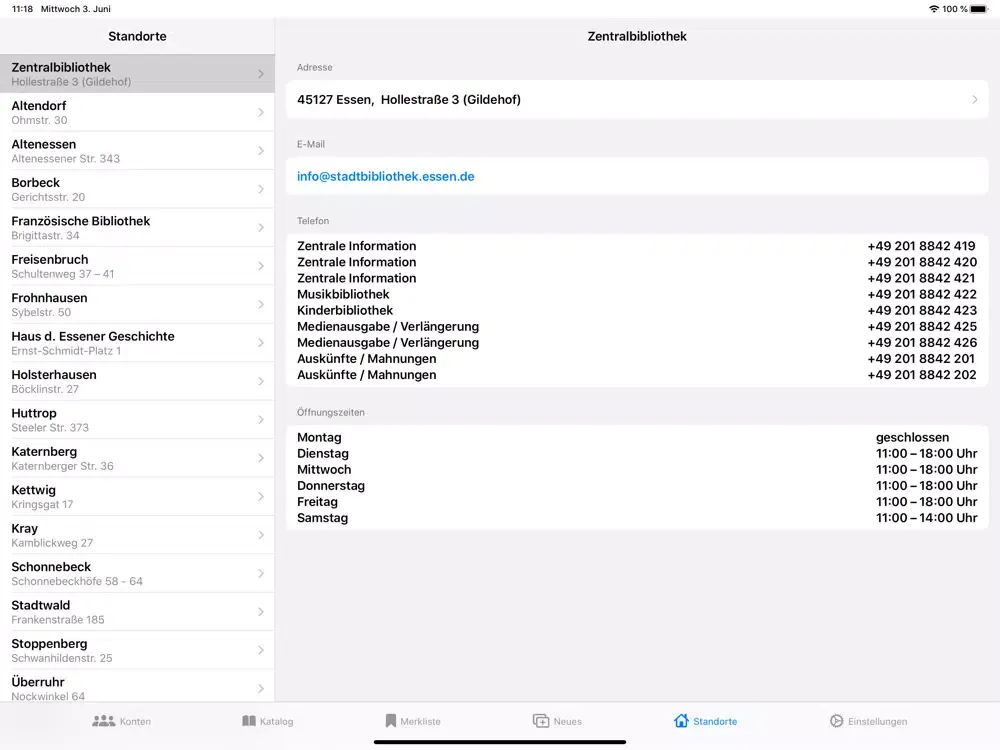Open address 45127 Essen, Hollestraße 3
This screenshot has width=1000, height=750.
point(636,99)
